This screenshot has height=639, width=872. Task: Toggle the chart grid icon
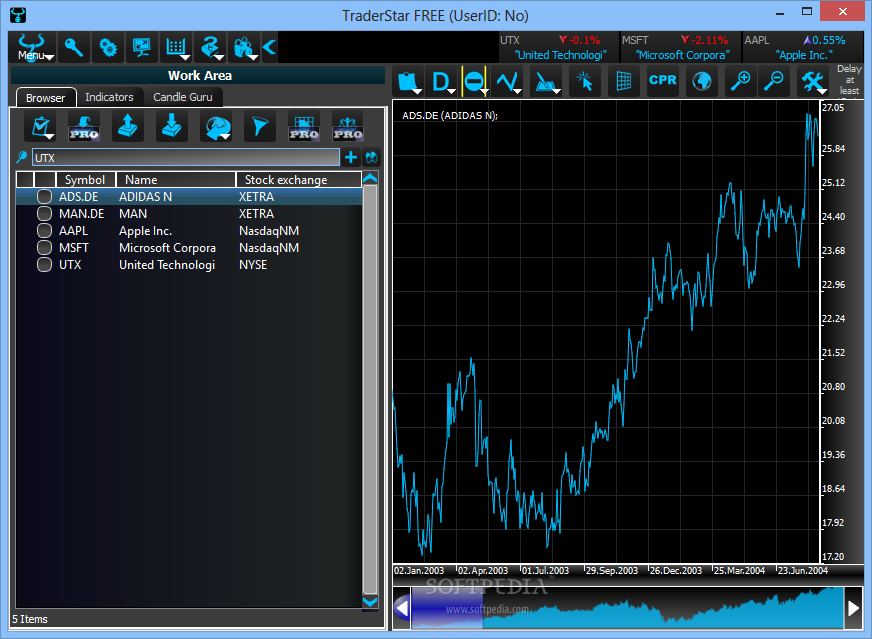click(x=623, y=82)
